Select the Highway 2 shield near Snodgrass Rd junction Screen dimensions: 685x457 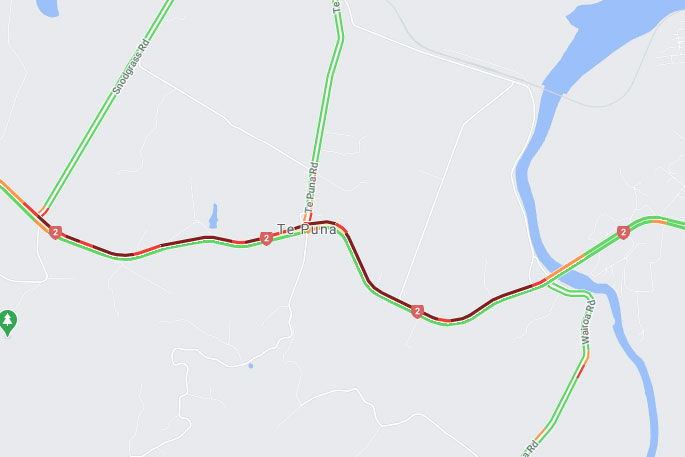(x=55, y=232)
